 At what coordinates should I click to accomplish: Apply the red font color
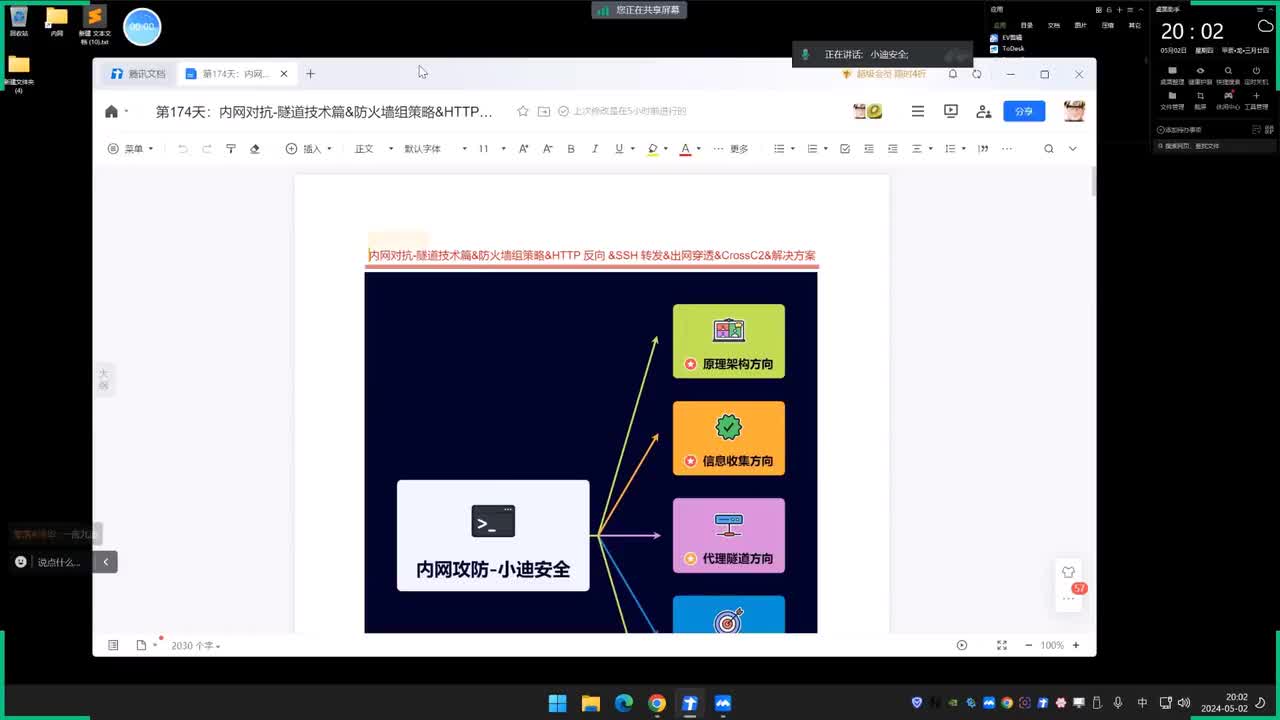pos(685,149)
